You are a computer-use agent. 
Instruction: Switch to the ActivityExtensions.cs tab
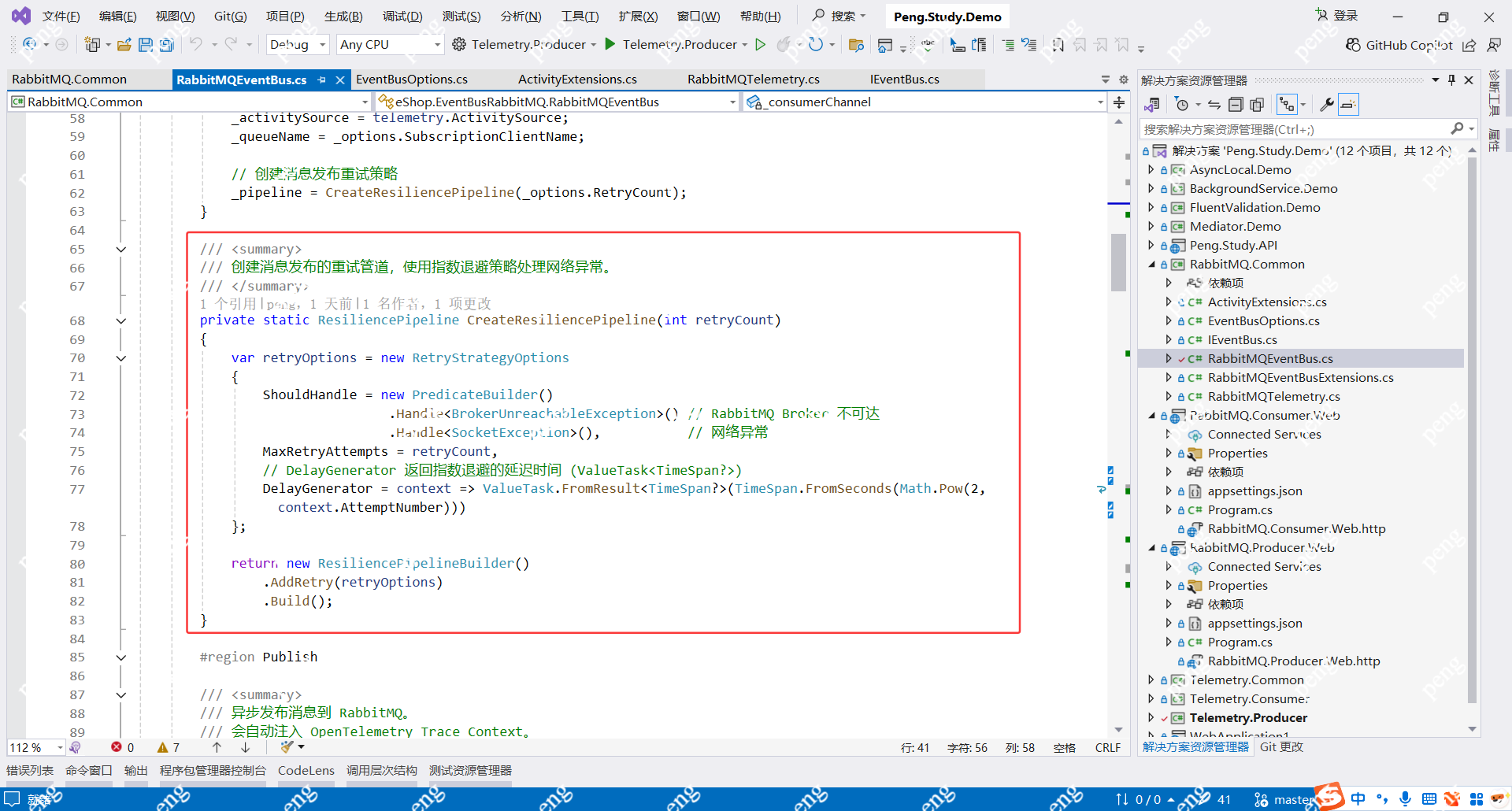577,80
